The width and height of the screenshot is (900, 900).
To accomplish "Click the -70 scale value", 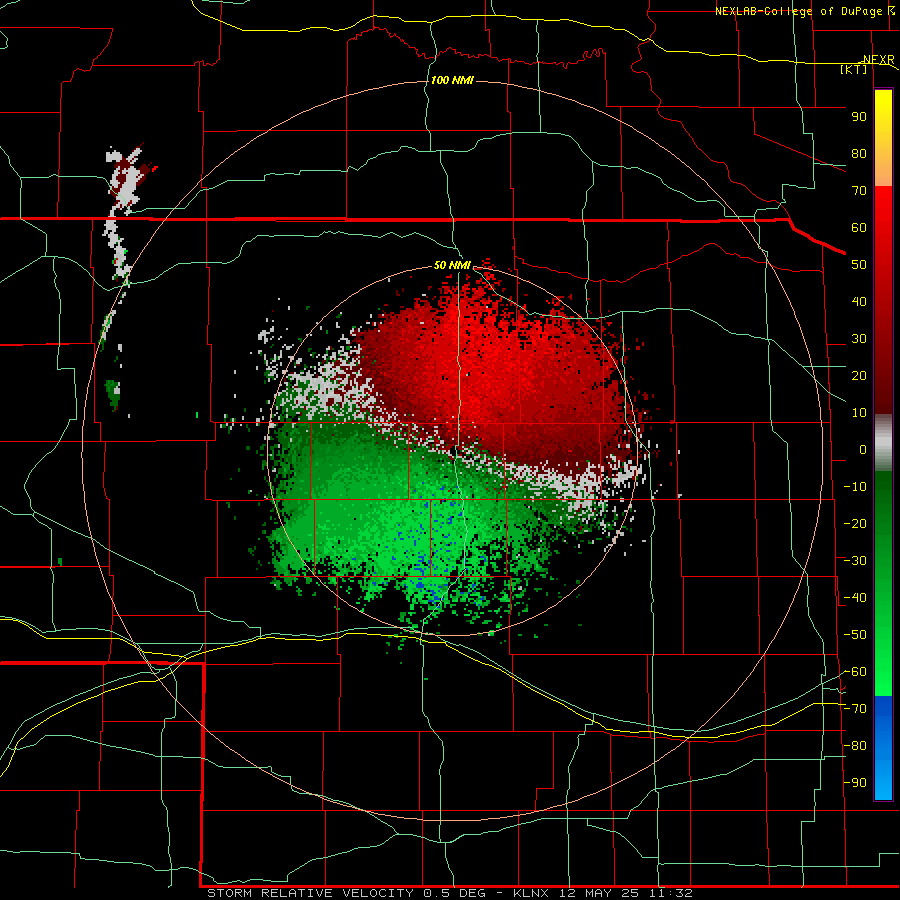I will (x=855, y=709).
